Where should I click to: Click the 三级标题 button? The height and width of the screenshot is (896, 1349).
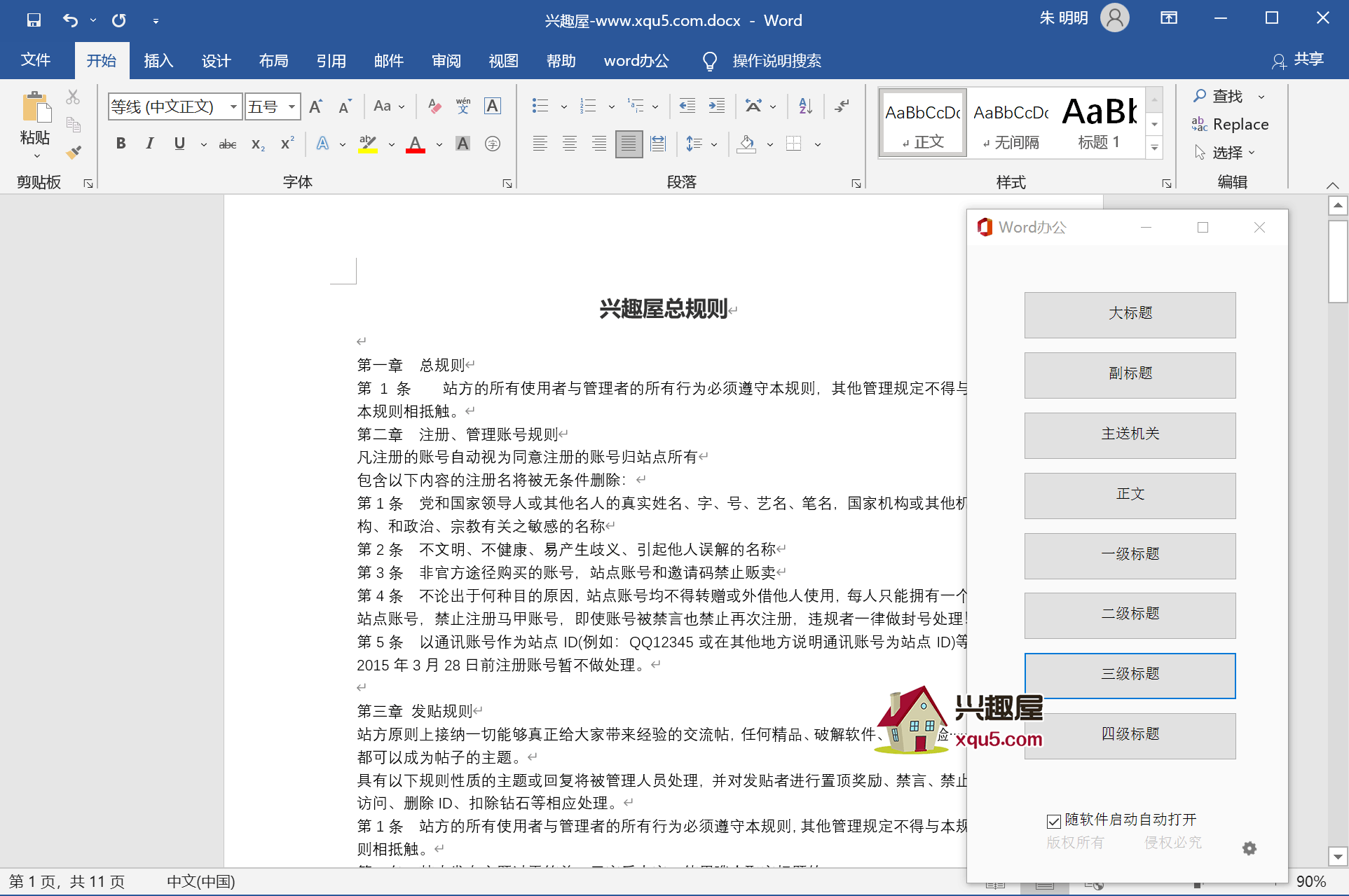[1130, 675]
